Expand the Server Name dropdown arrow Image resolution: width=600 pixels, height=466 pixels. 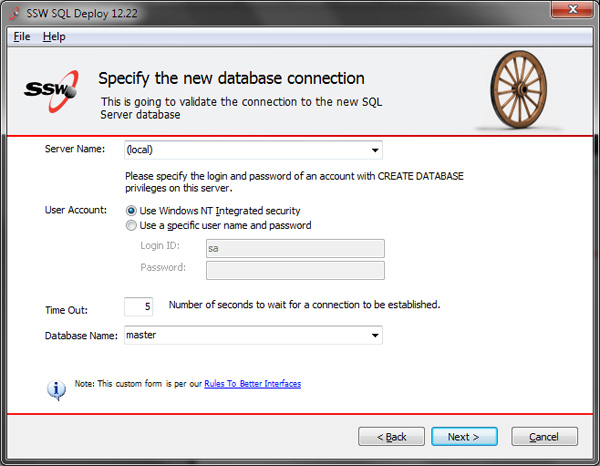tap(375, 150)
